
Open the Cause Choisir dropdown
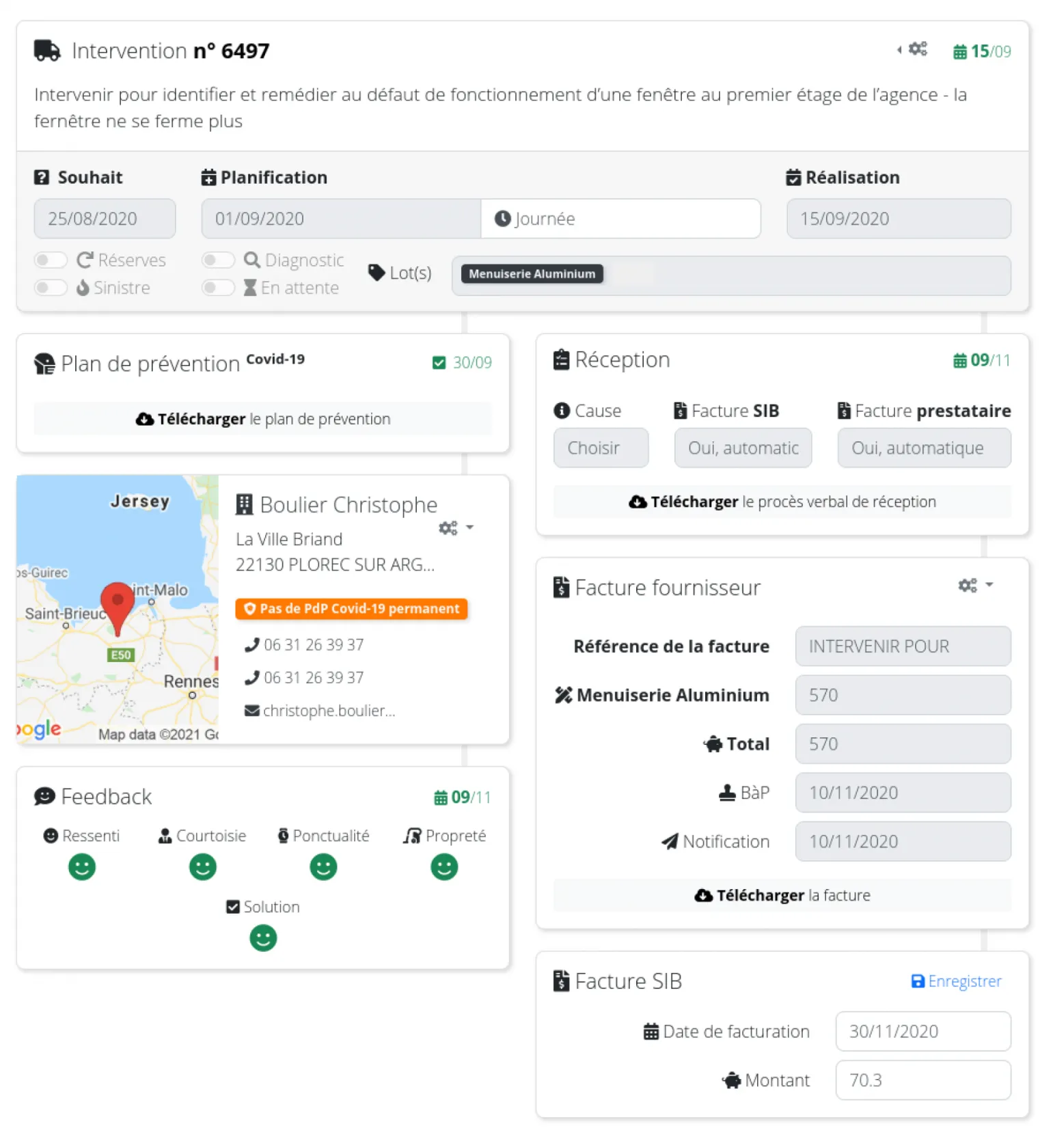coord(600,448)
